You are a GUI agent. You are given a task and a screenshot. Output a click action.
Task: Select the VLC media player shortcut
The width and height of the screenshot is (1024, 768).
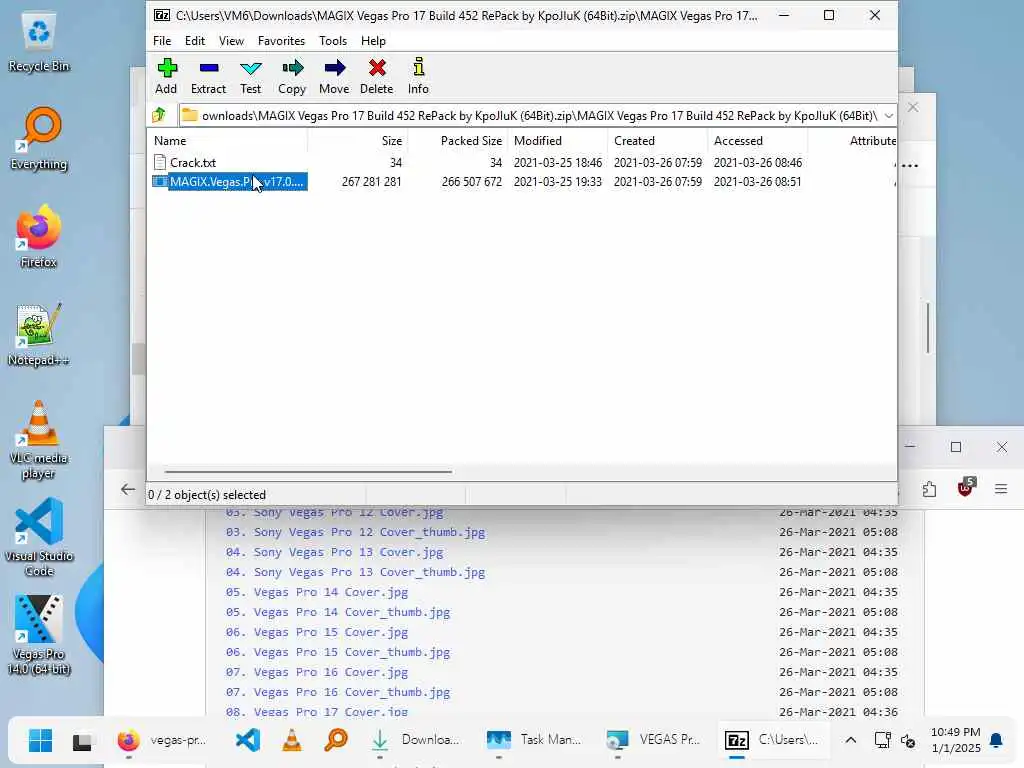click(x=39, y=440)
